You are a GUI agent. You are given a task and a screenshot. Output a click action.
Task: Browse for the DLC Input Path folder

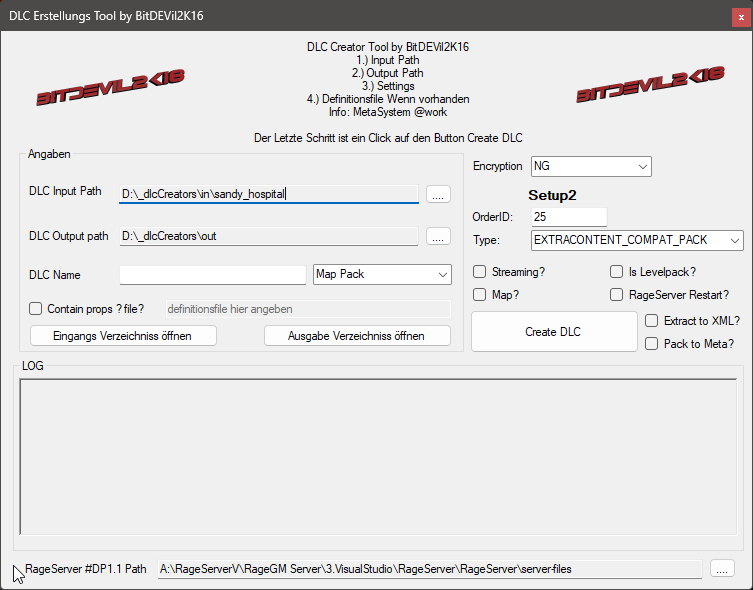[438, 194]
